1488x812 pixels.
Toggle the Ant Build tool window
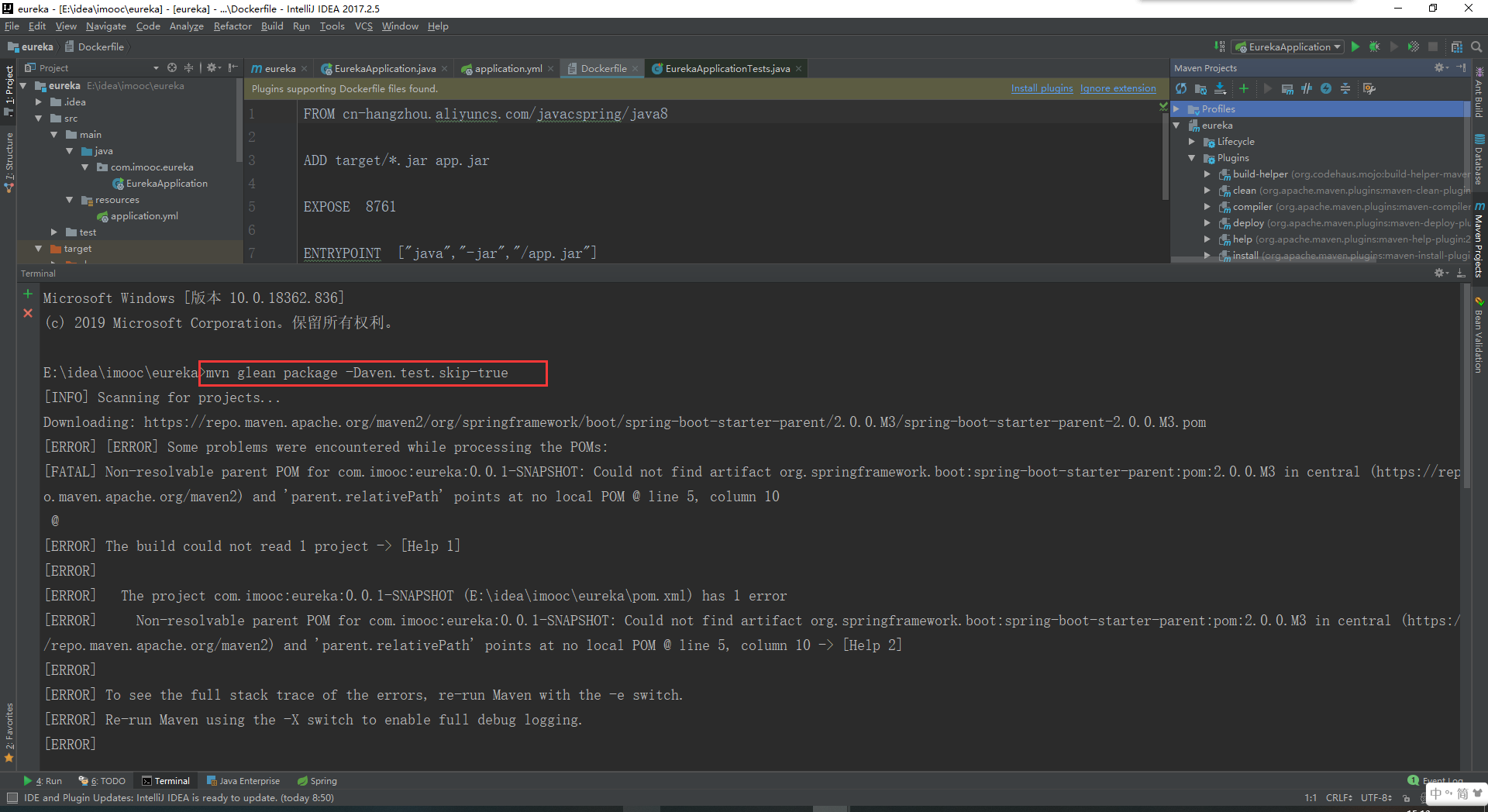tap(1479, 93)
